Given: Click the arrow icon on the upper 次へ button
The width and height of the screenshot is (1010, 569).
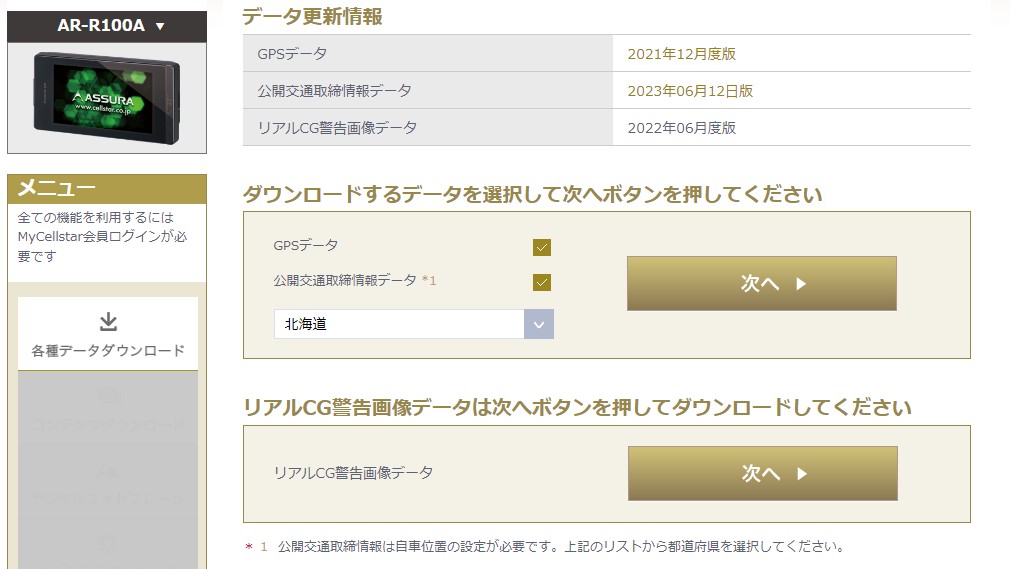Looking at the screenshot, I should [x=801, y=284].
